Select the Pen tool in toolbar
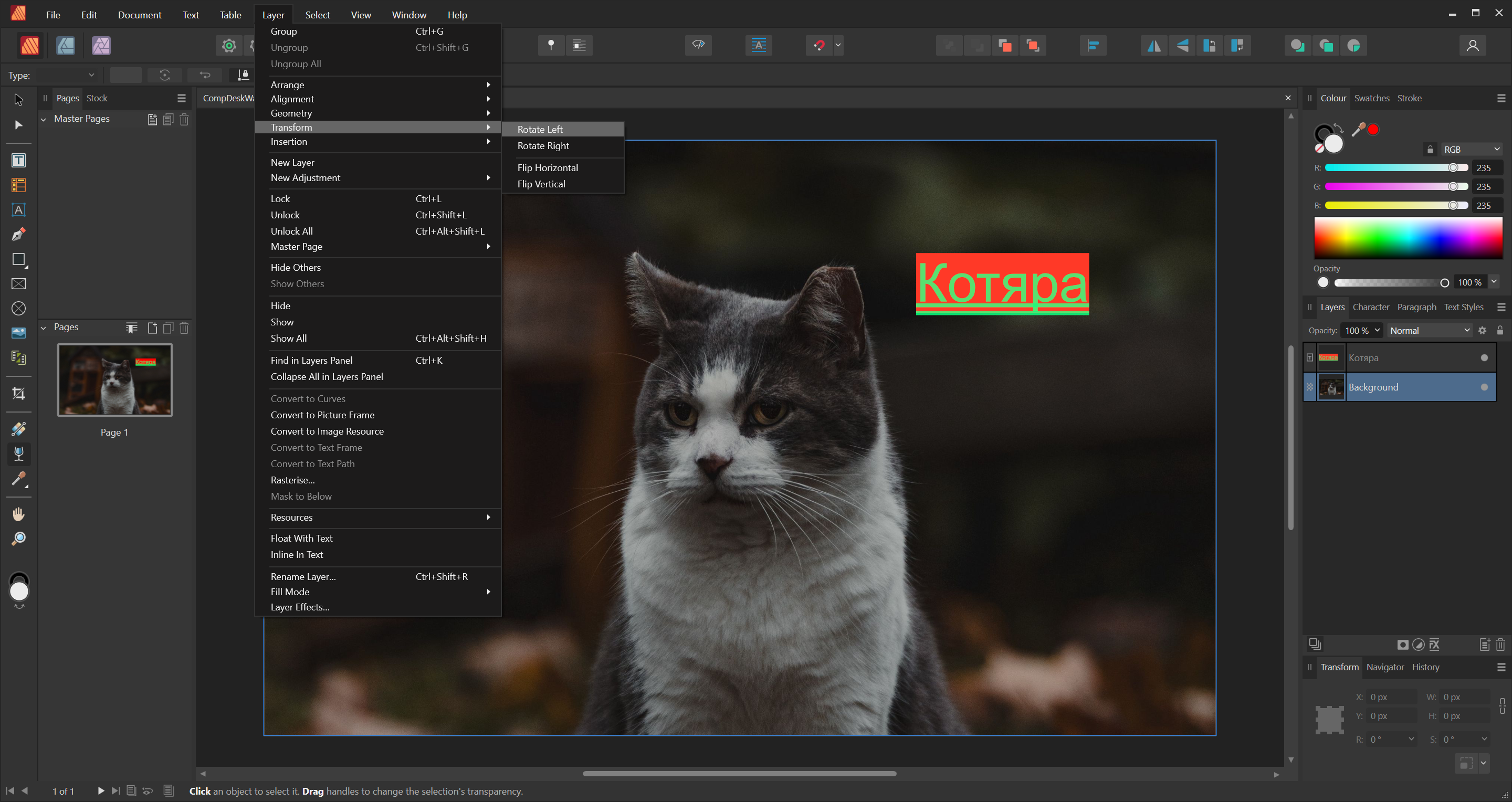 point(18,235)
